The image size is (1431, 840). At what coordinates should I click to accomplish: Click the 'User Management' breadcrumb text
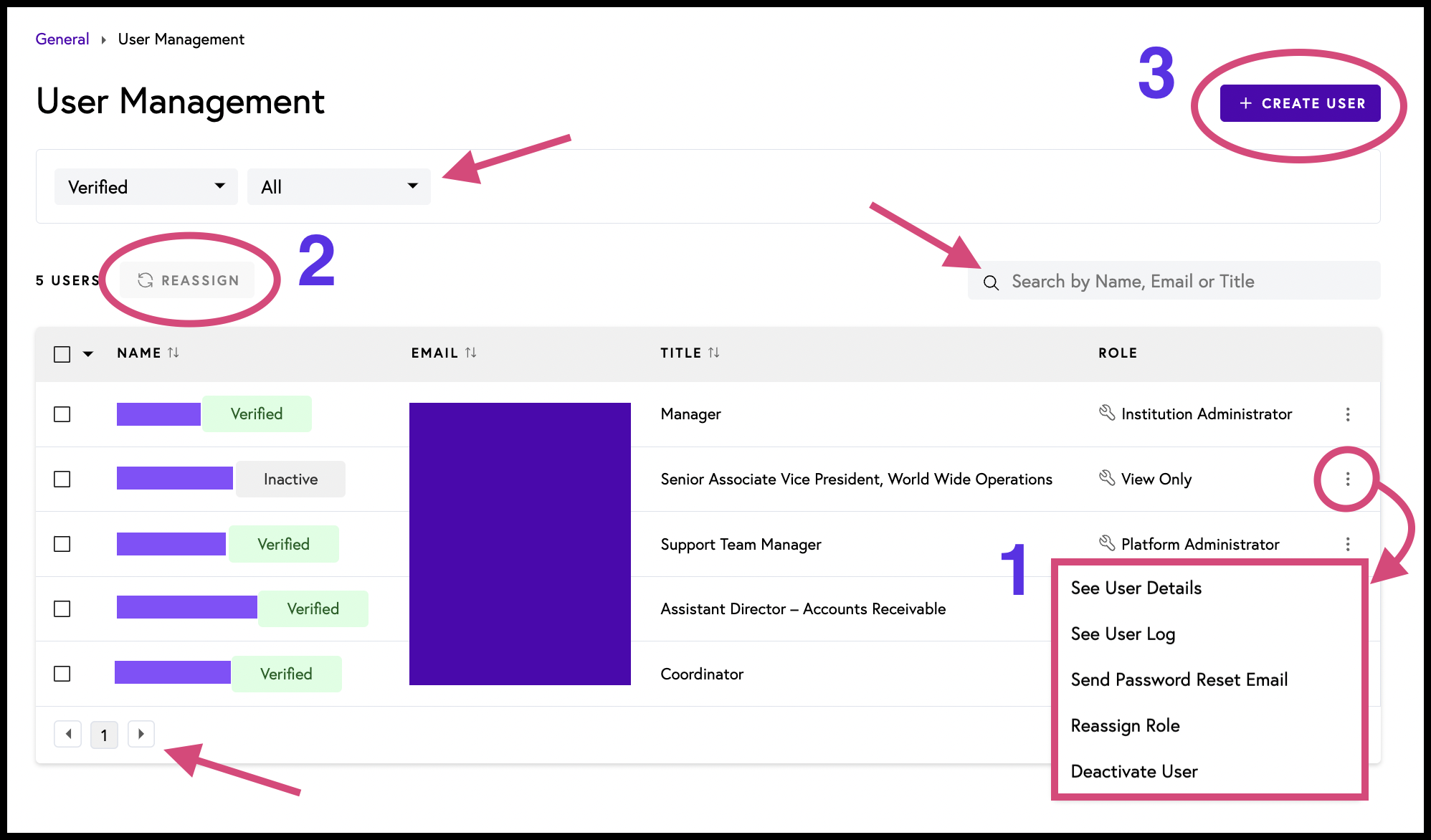(181, 39)
